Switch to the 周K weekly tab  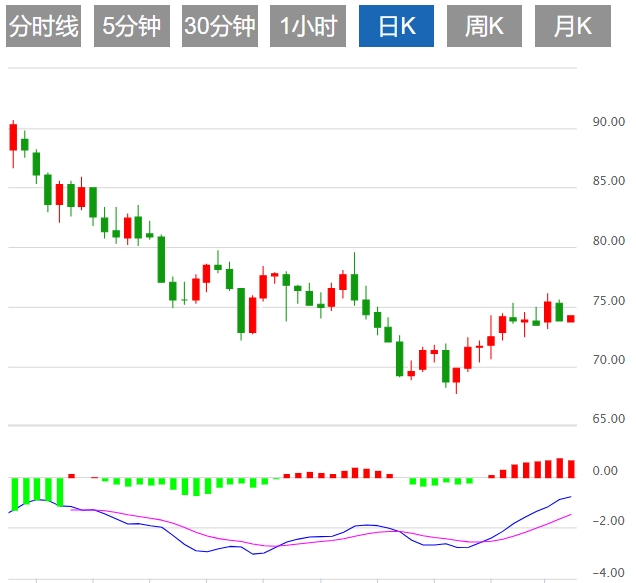coord(484,26)
